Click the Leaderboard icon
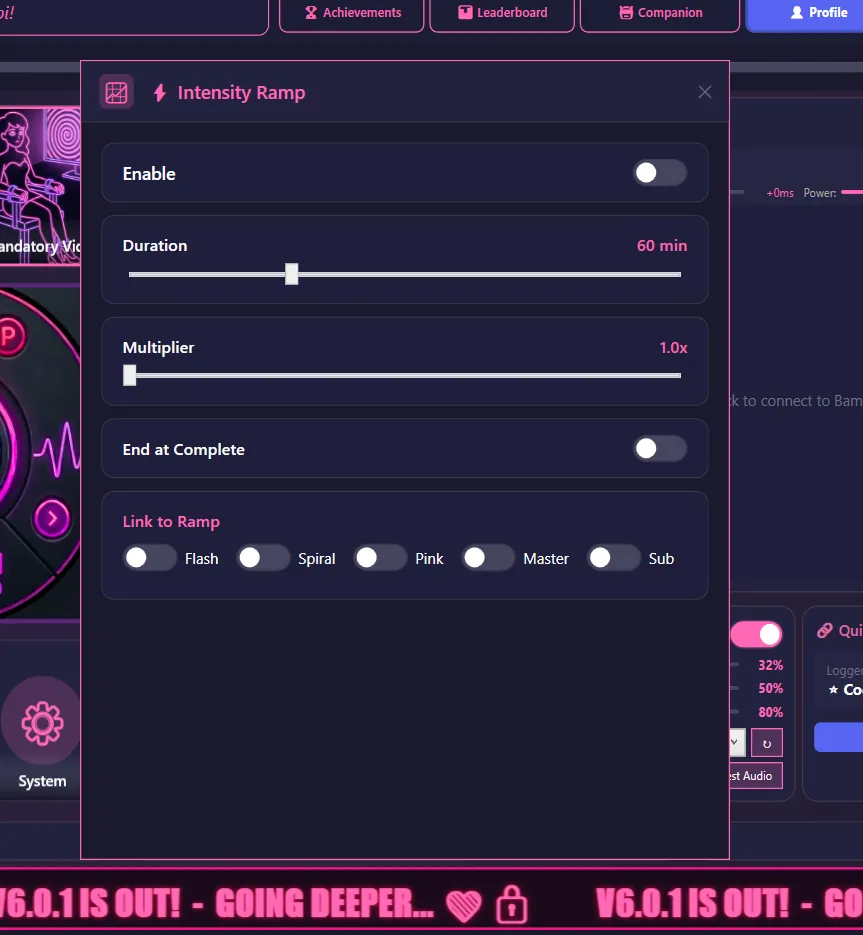The height and width of the screenshot is (935, 863). point(465,13)
